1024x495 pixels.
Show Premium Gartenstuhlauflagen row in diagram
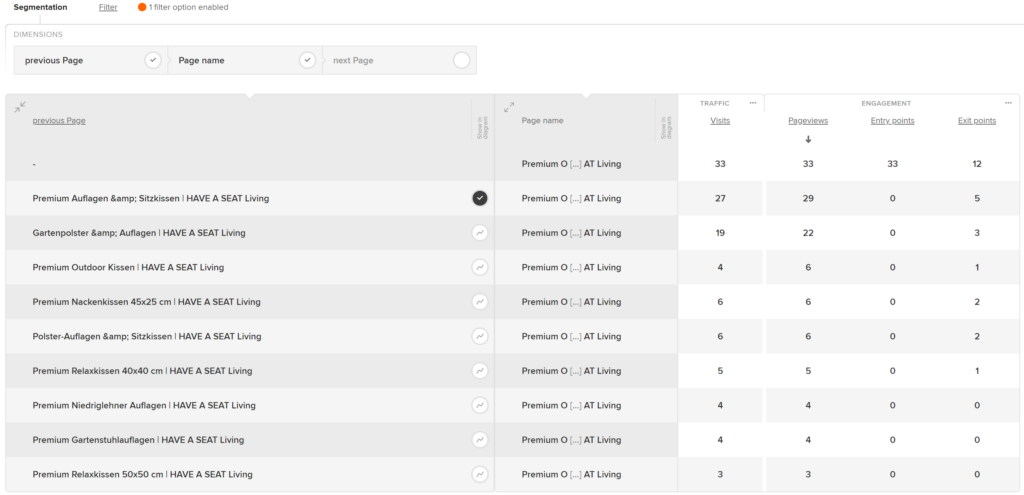(x=480, y=440)
